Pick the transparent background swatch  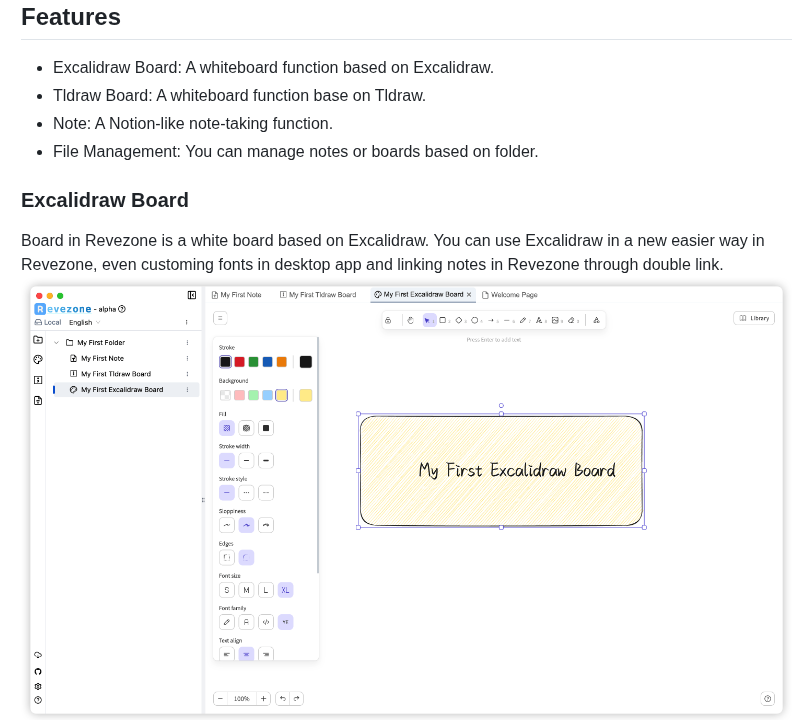(225, 395)
